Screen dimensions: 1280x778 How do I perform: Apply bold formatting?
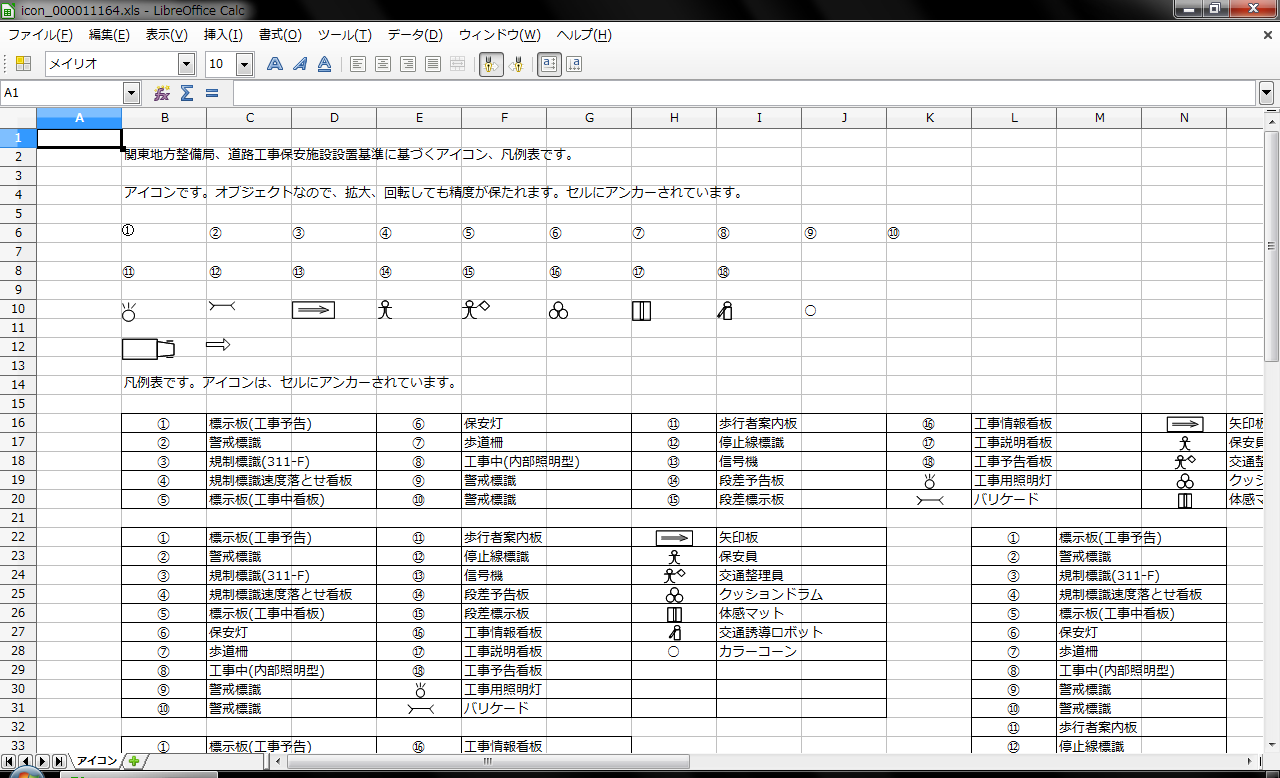tap(275, 64)
